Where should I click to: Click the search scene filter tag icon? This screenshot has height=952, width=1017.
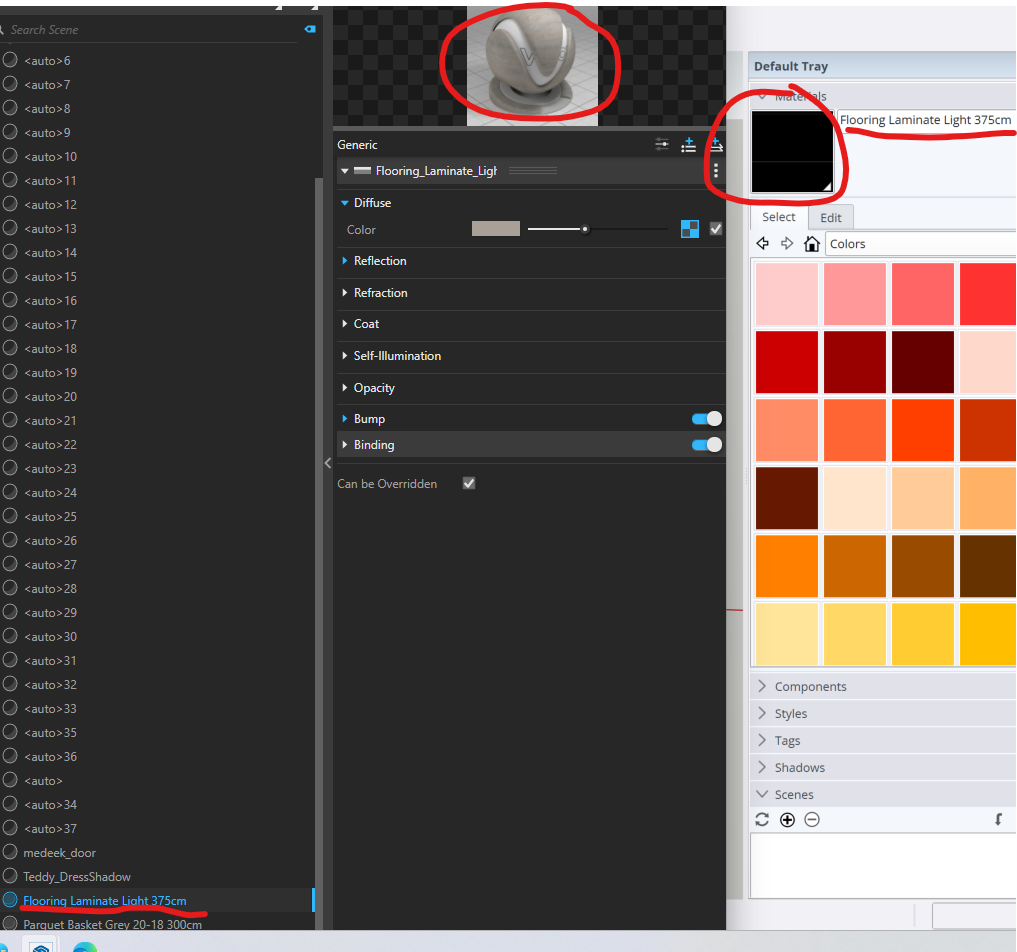(310, 29)
